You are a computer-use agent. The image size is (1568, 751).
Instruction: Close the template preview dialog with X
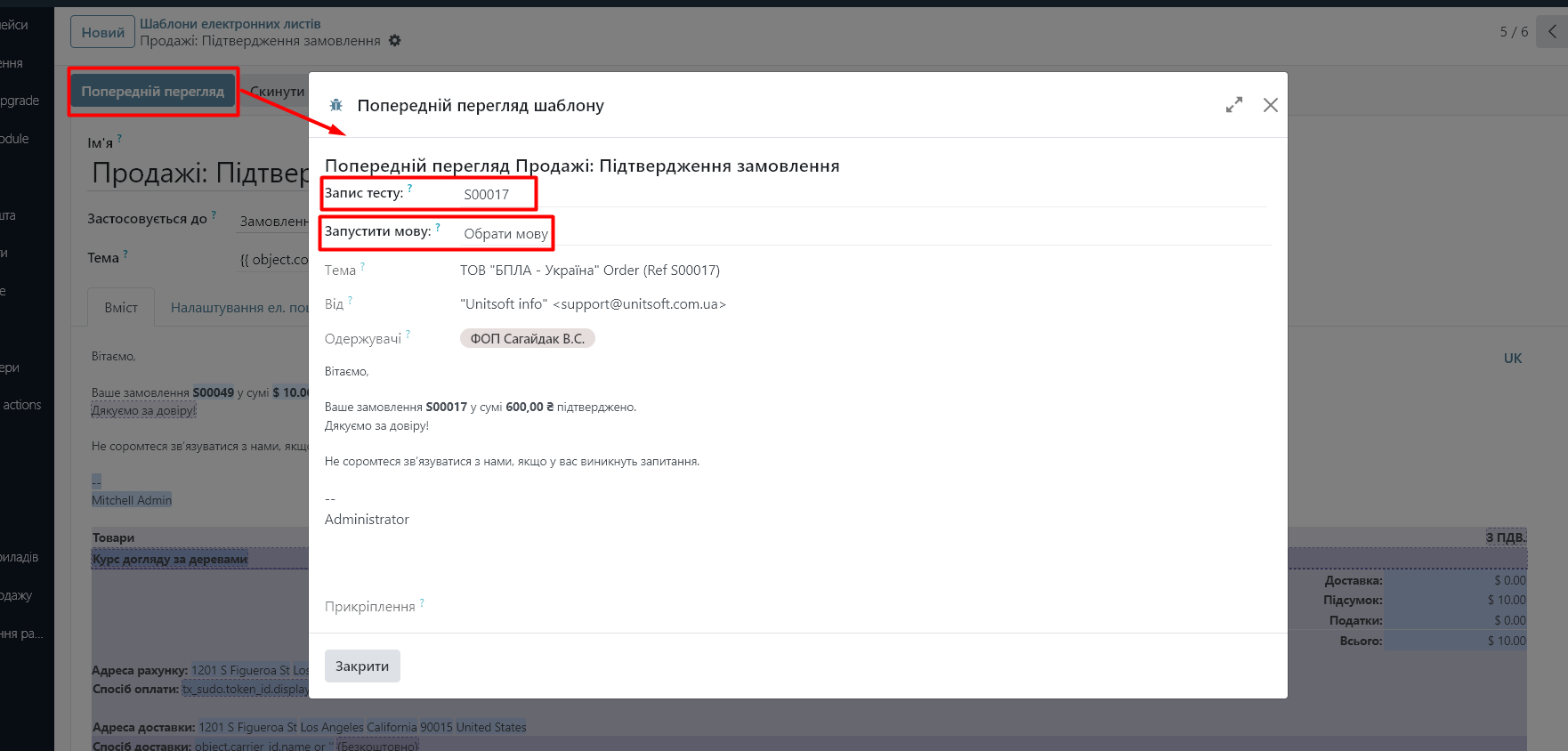(1270, 105)
